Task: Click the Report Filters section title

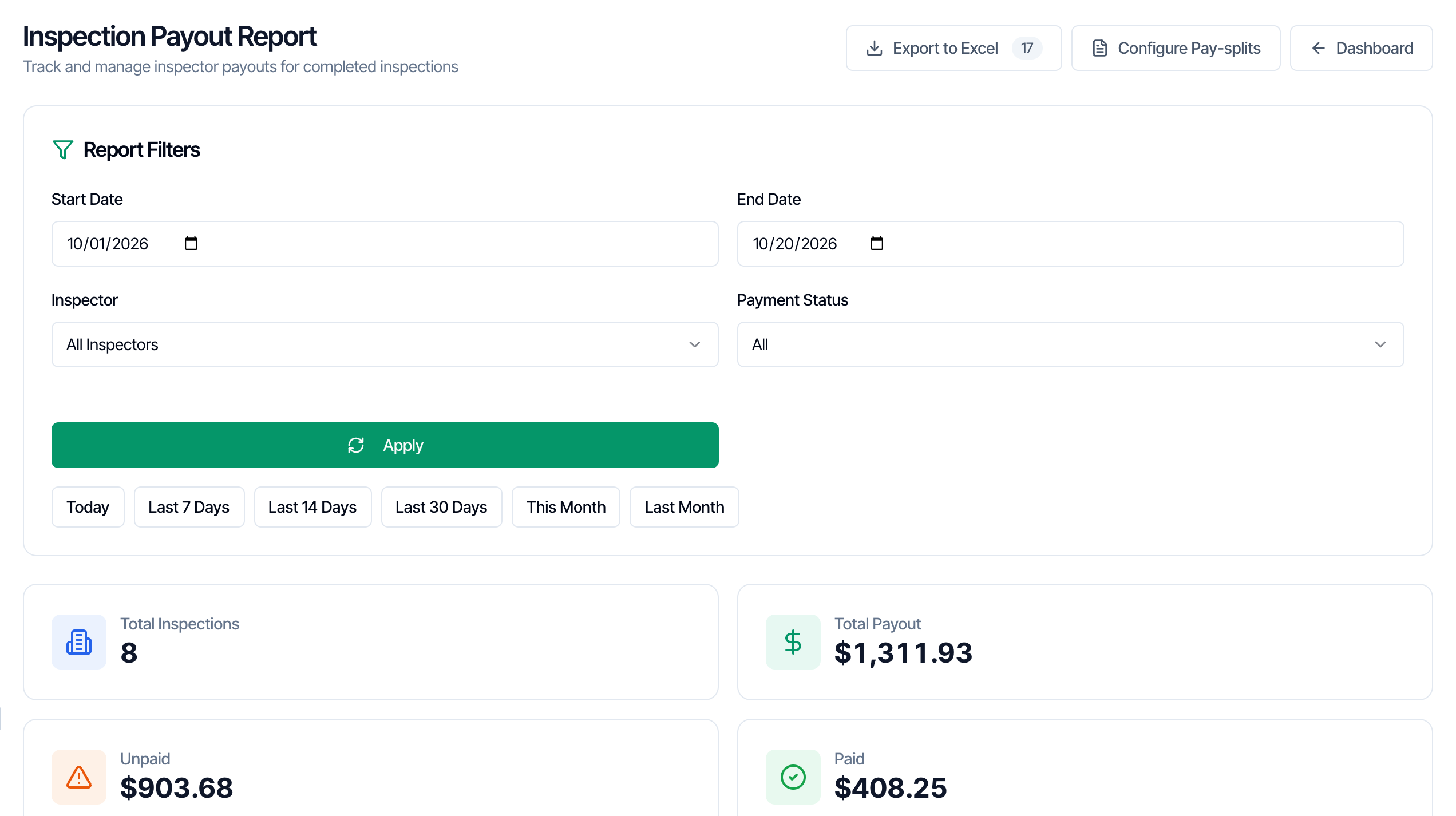Action: pyautogui.click(x=141, y=150)
